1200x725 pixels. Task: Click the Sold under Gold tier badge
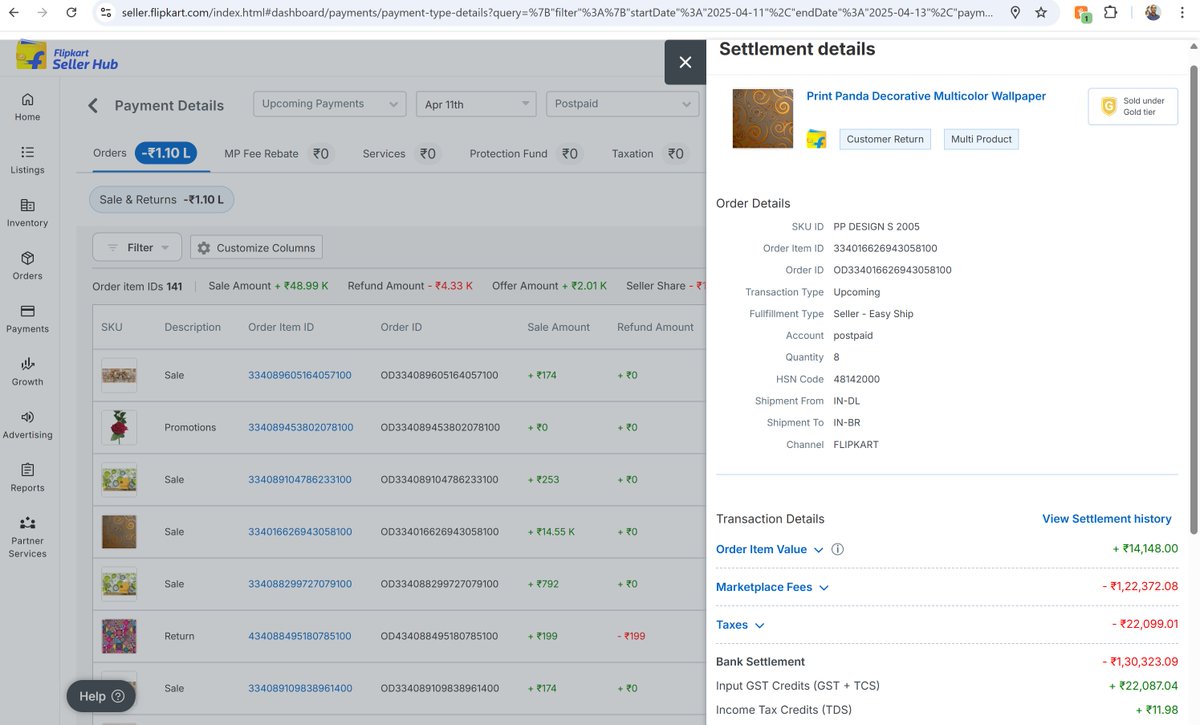tap(1133, 106)
